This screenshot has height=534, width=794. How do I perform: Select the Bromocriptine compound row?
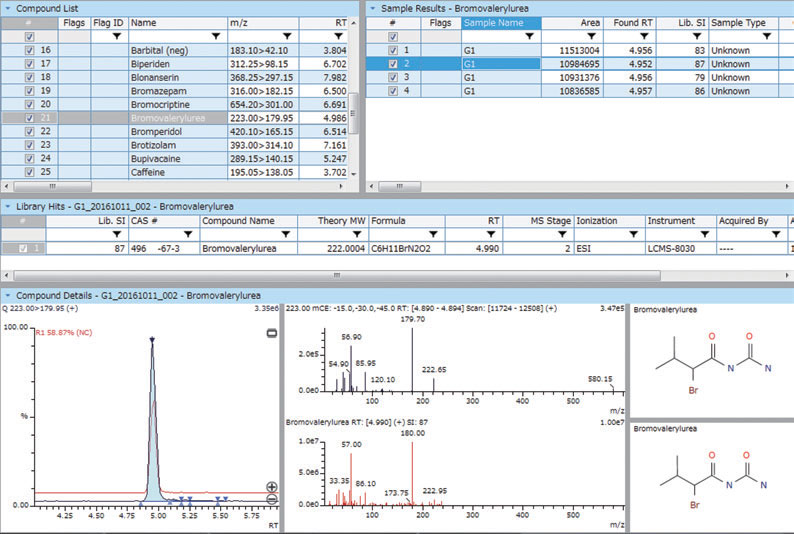tap(175, 104)
